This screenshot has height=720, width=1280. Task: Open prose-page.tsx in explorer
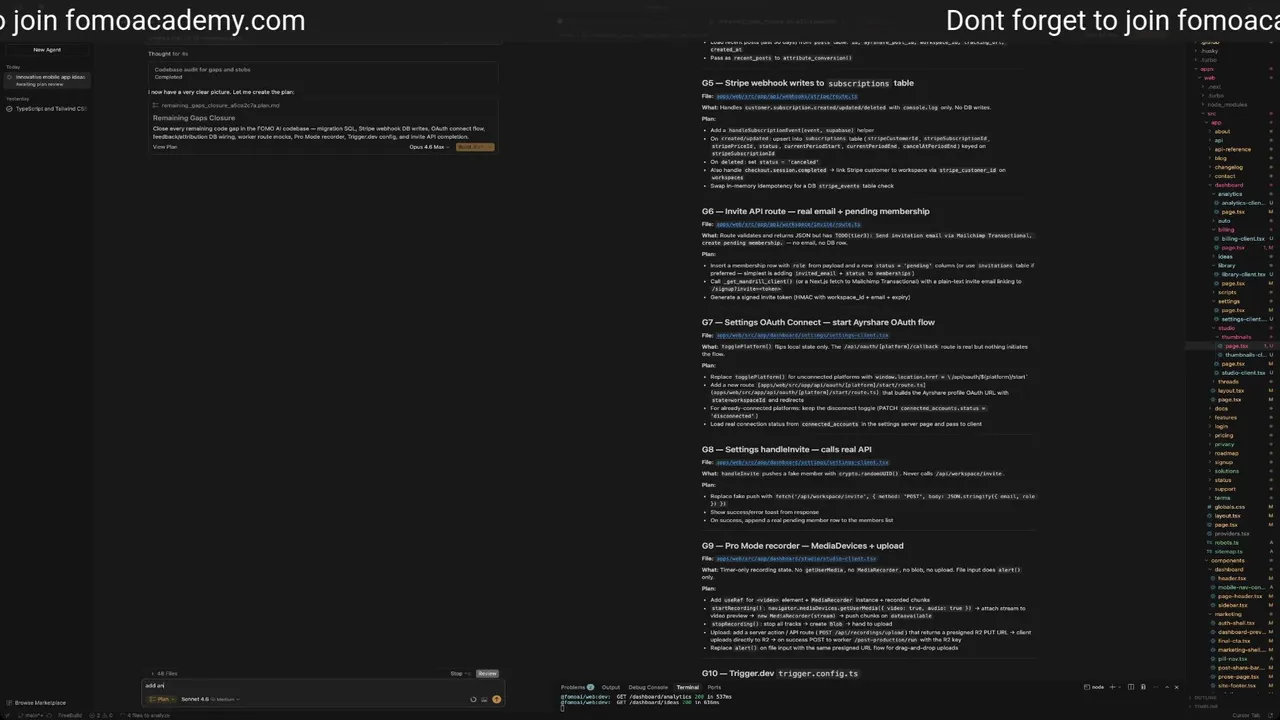(x=1238, y=677)
